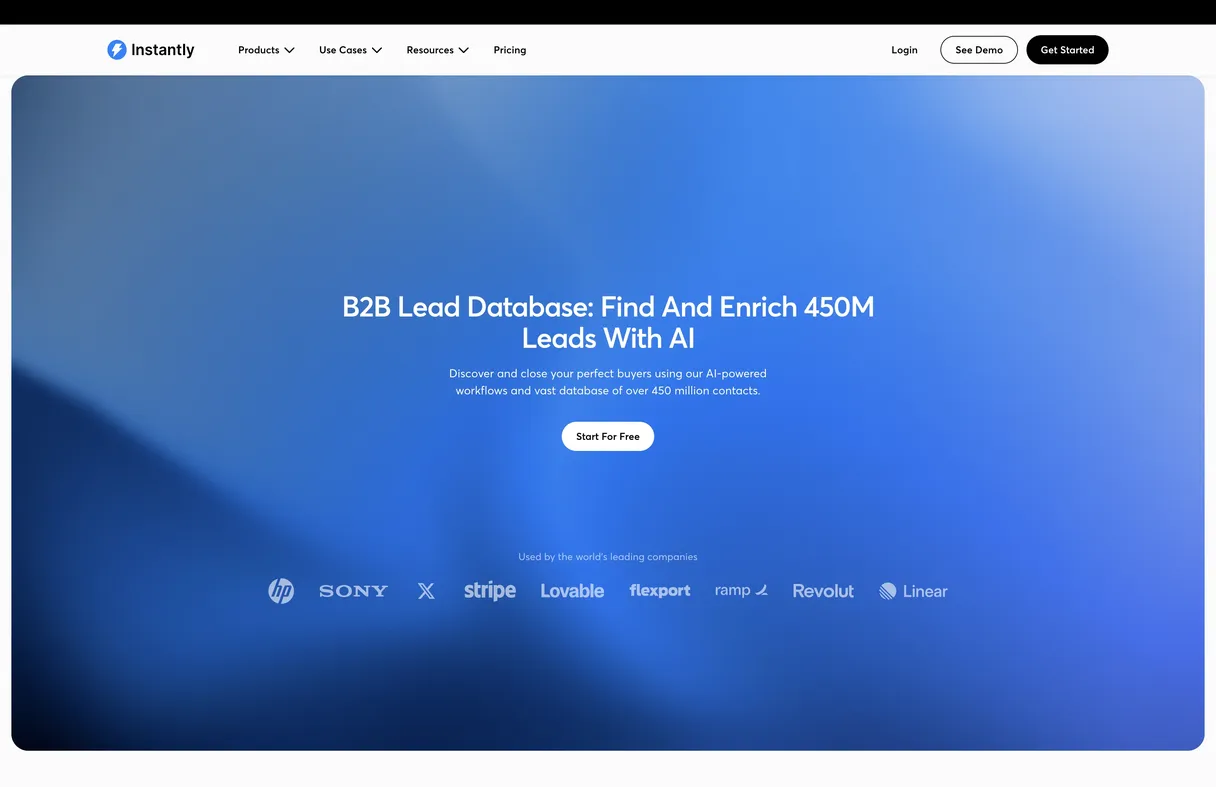The image size is (1216, 787).
Task: Click the 'B2B Lead Database' headline
Action: [608, 322]
